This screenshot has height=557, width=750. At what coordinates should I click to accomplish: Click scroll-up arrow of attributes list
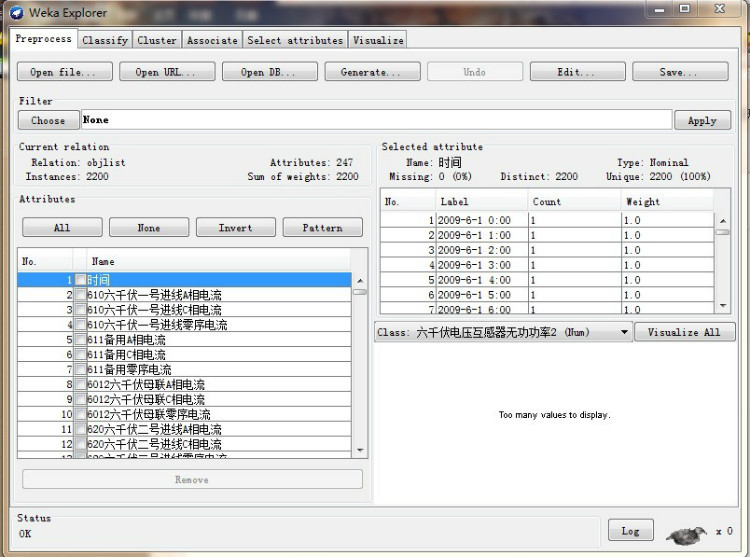[x=360, y=281]
